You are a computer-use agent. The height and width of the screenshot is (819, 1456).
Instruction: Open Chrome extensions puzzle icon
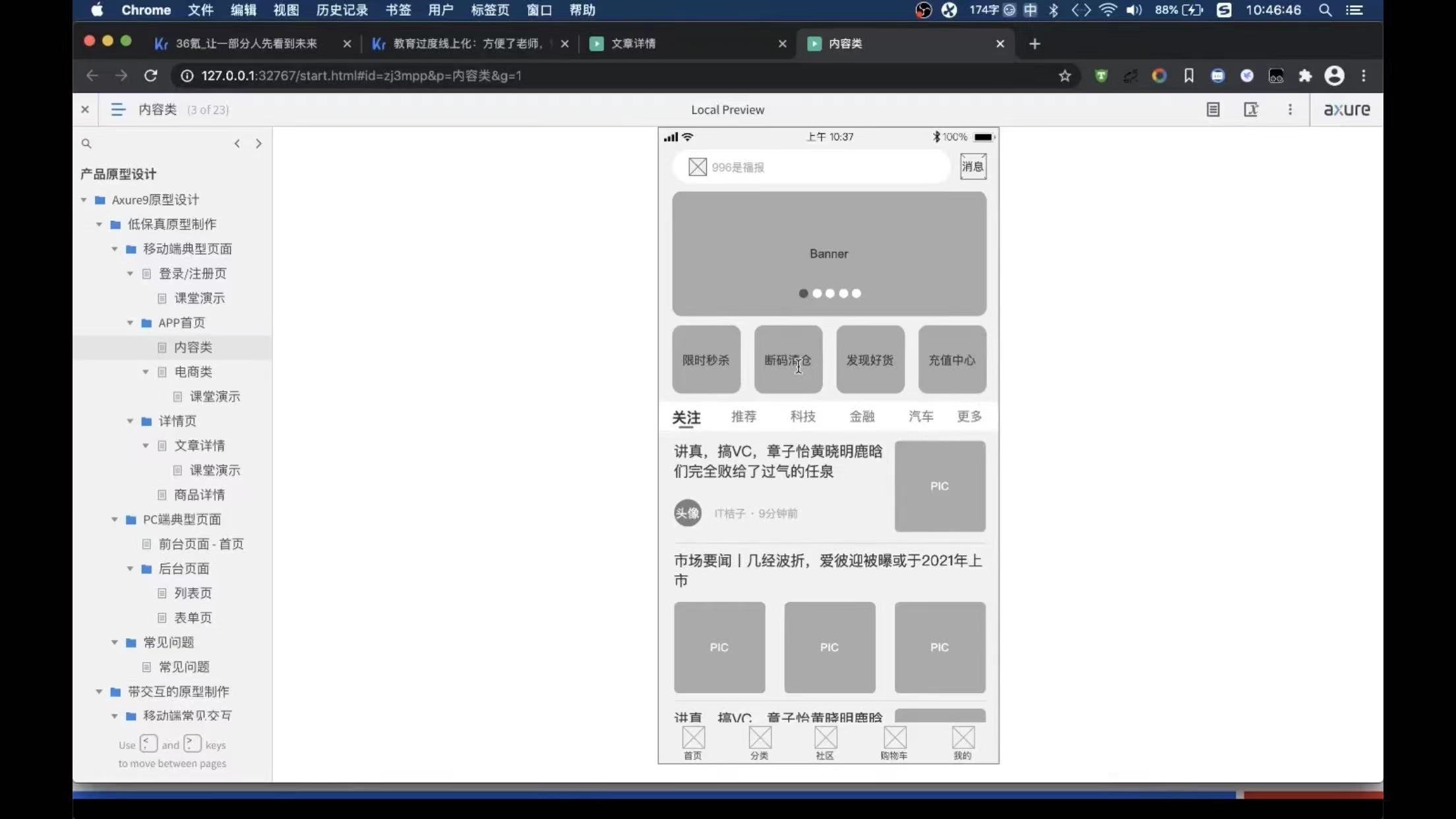(1305, 76)
